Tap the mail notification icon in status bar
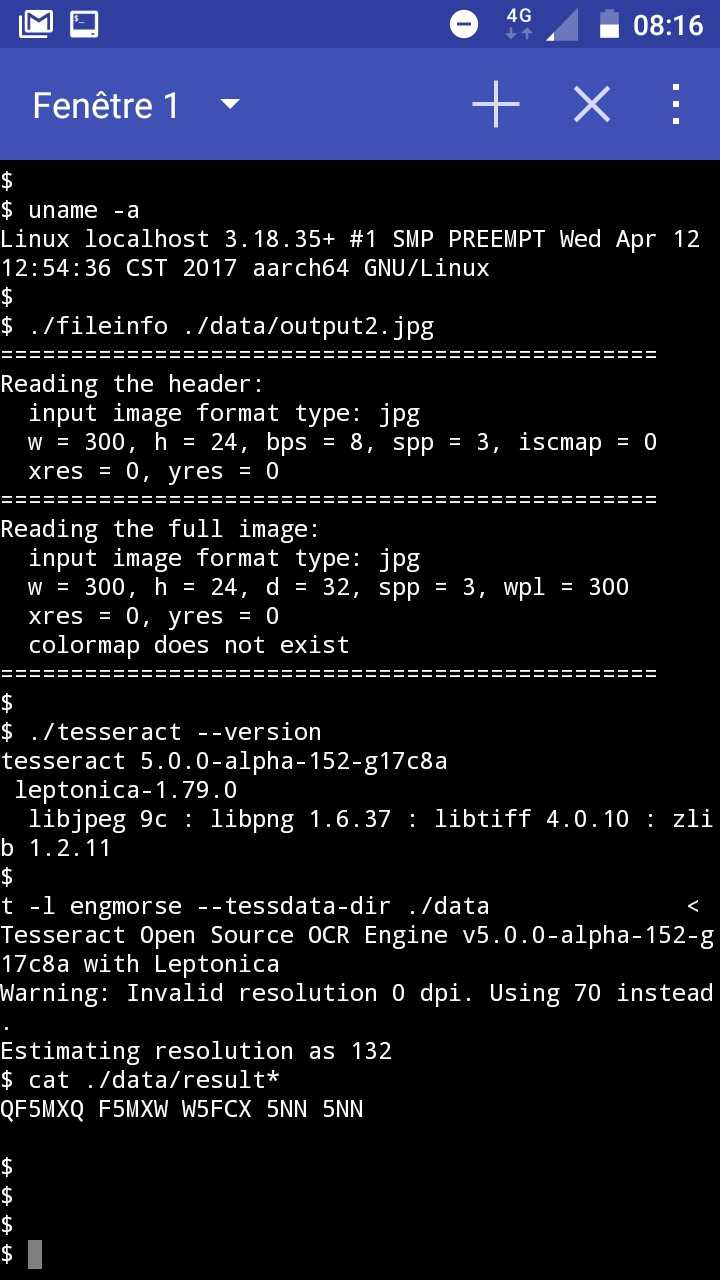The image size is (720, 1280). point(36,24)
